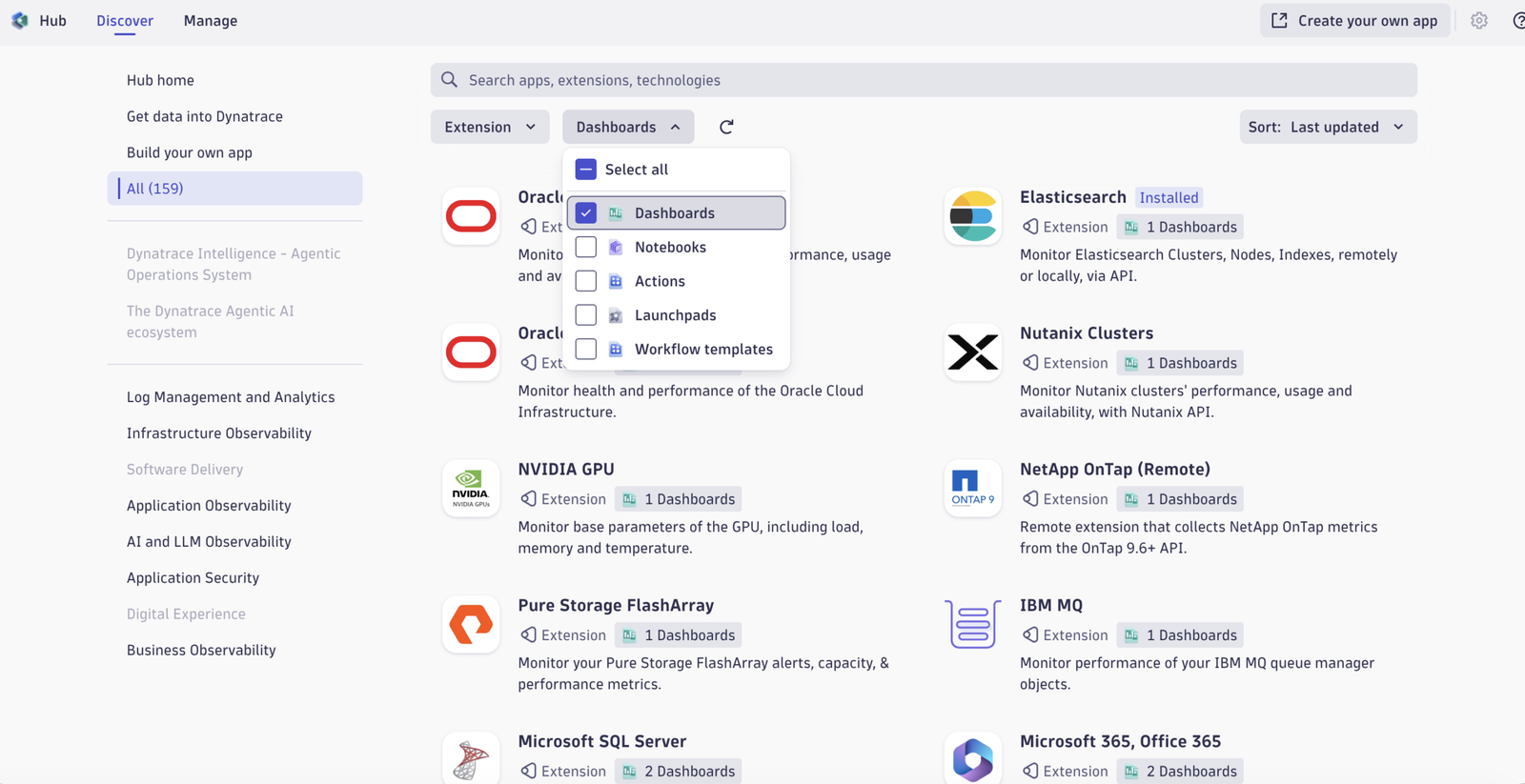Click first Oracle app logo icon

click(x=471, y=216)
